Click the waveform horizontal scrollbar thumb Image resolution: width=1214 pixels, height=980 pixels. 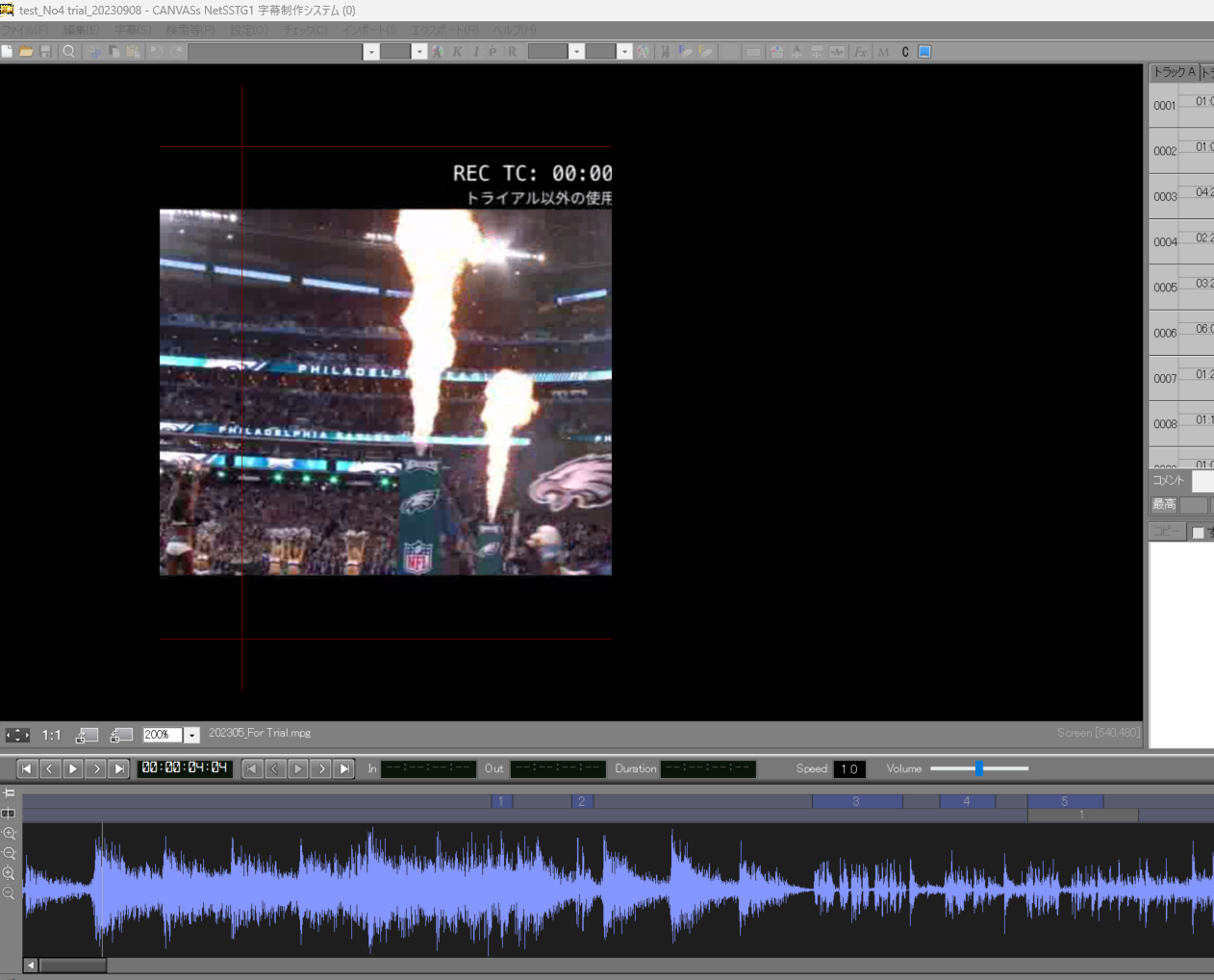(x=72, y=966)
